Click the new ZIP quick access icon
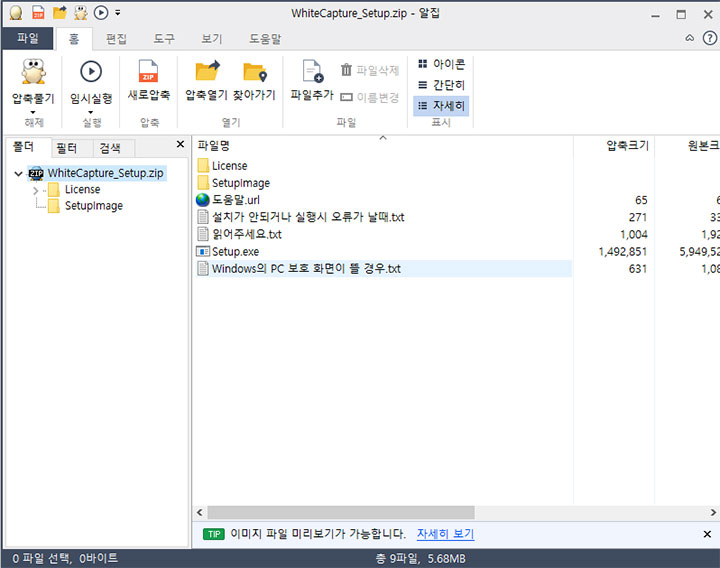 pyautogui.click(x=38, y=13)
